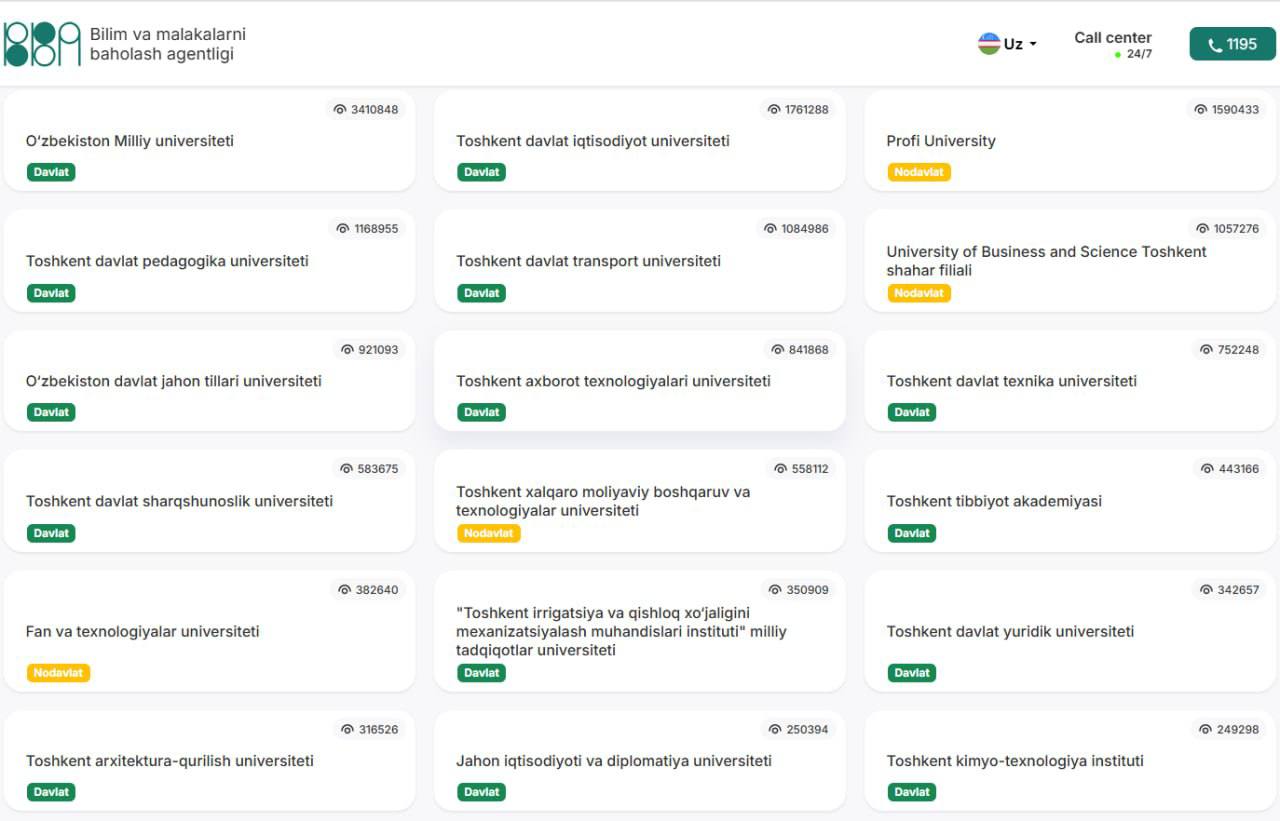Open Toshkent davlat iqtisodiyot universiteti card
The height and width of the screenshot is (821, 1280).
pyautogui.click(x=640, y=140)
